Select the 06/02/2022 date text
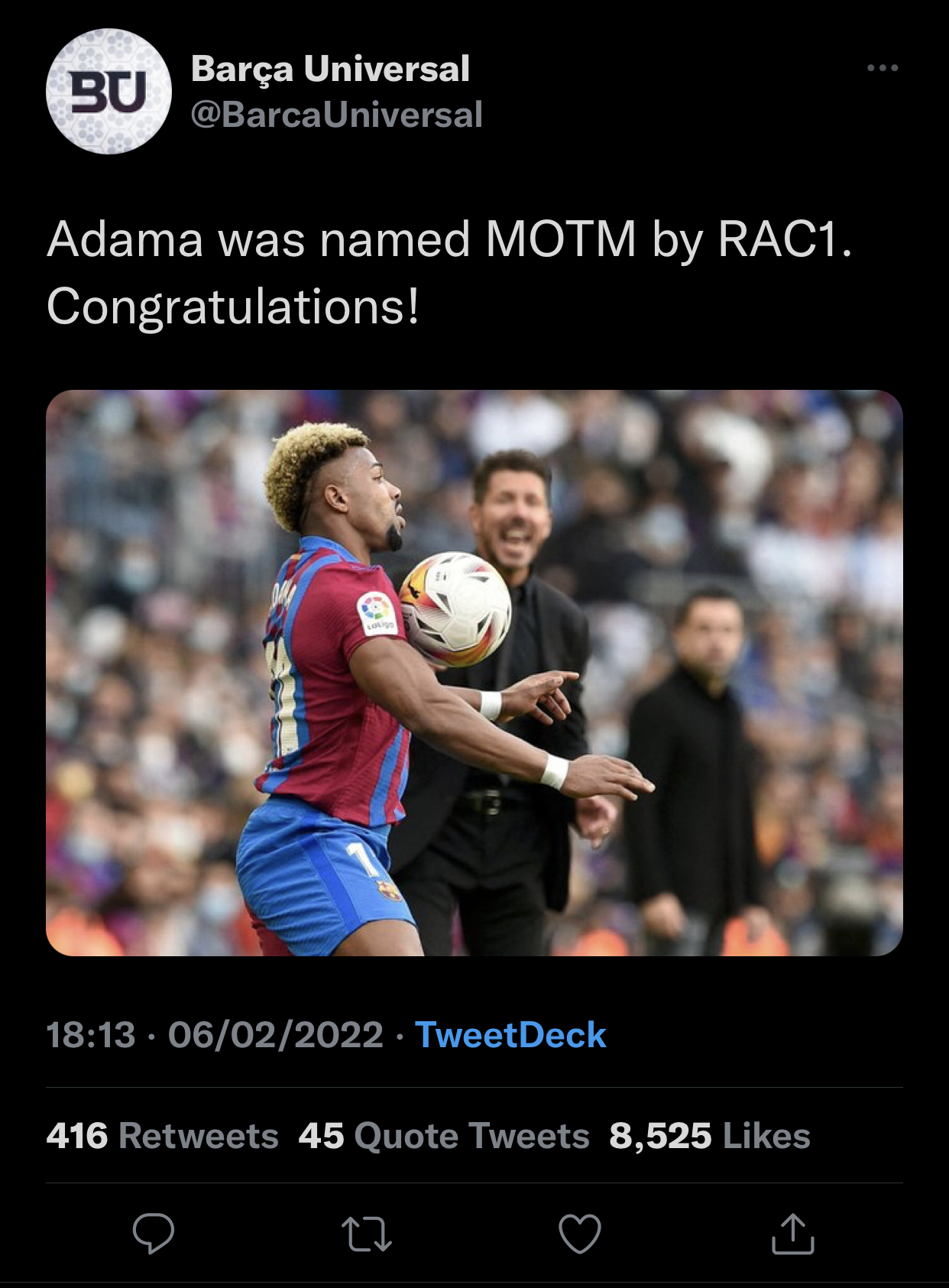Image resolution: width=949 pixels, height=1288 pixels. click(x=275, y=1035)
